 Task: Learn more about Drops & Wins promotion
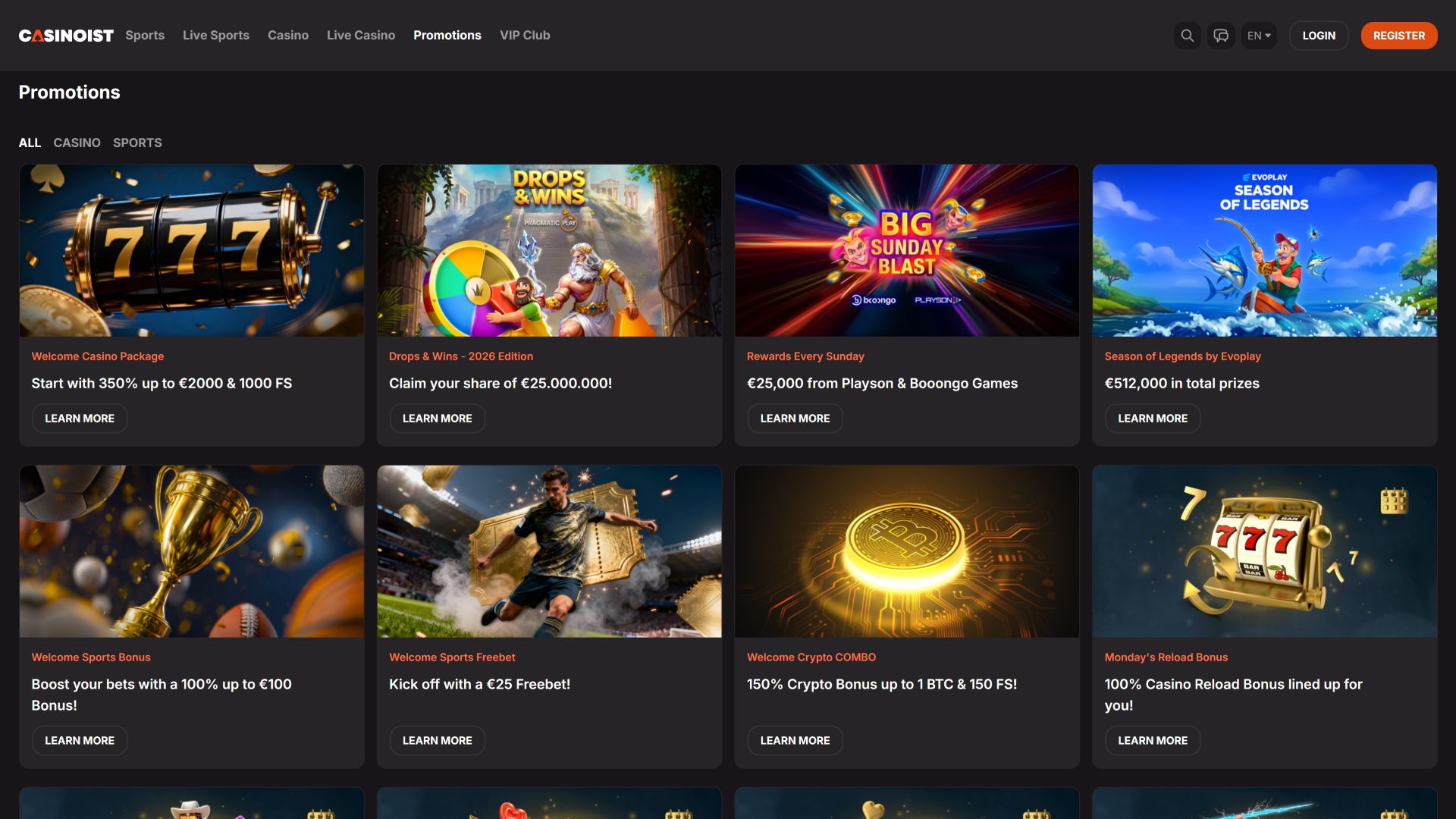click(438, 419)
